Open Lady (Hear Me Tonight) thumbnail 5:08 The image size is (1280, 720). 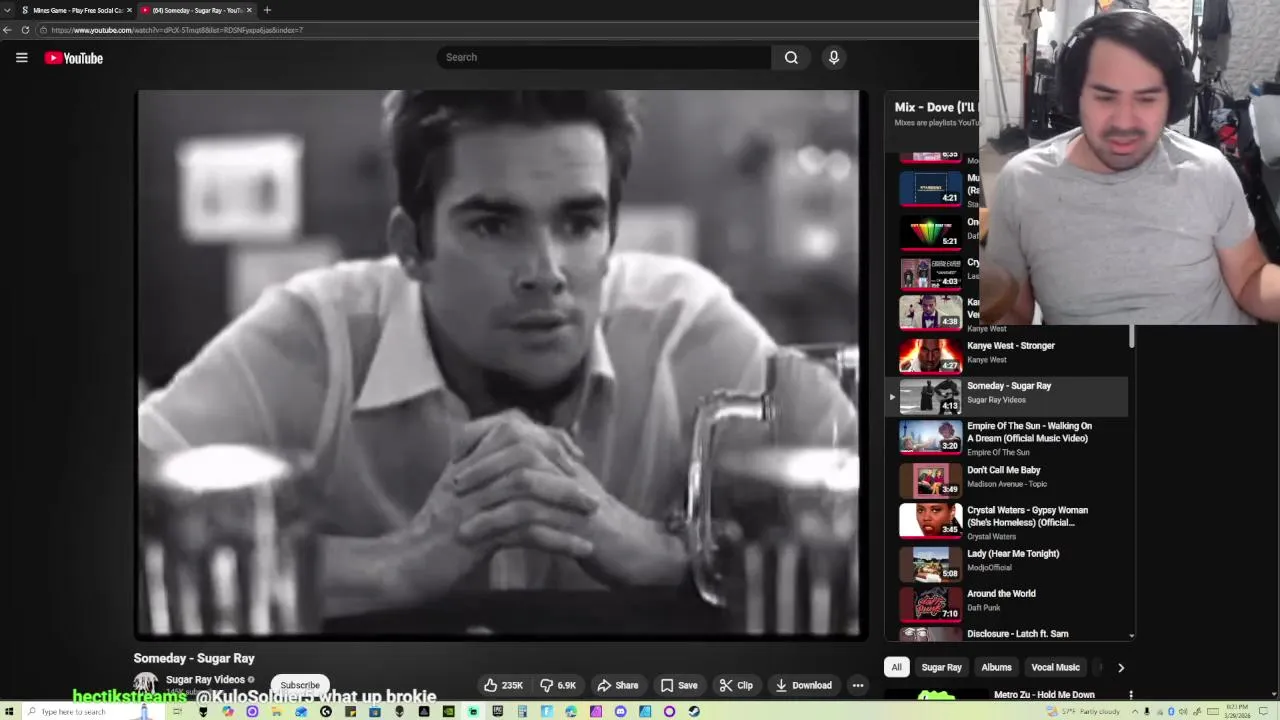coord(930,564)
